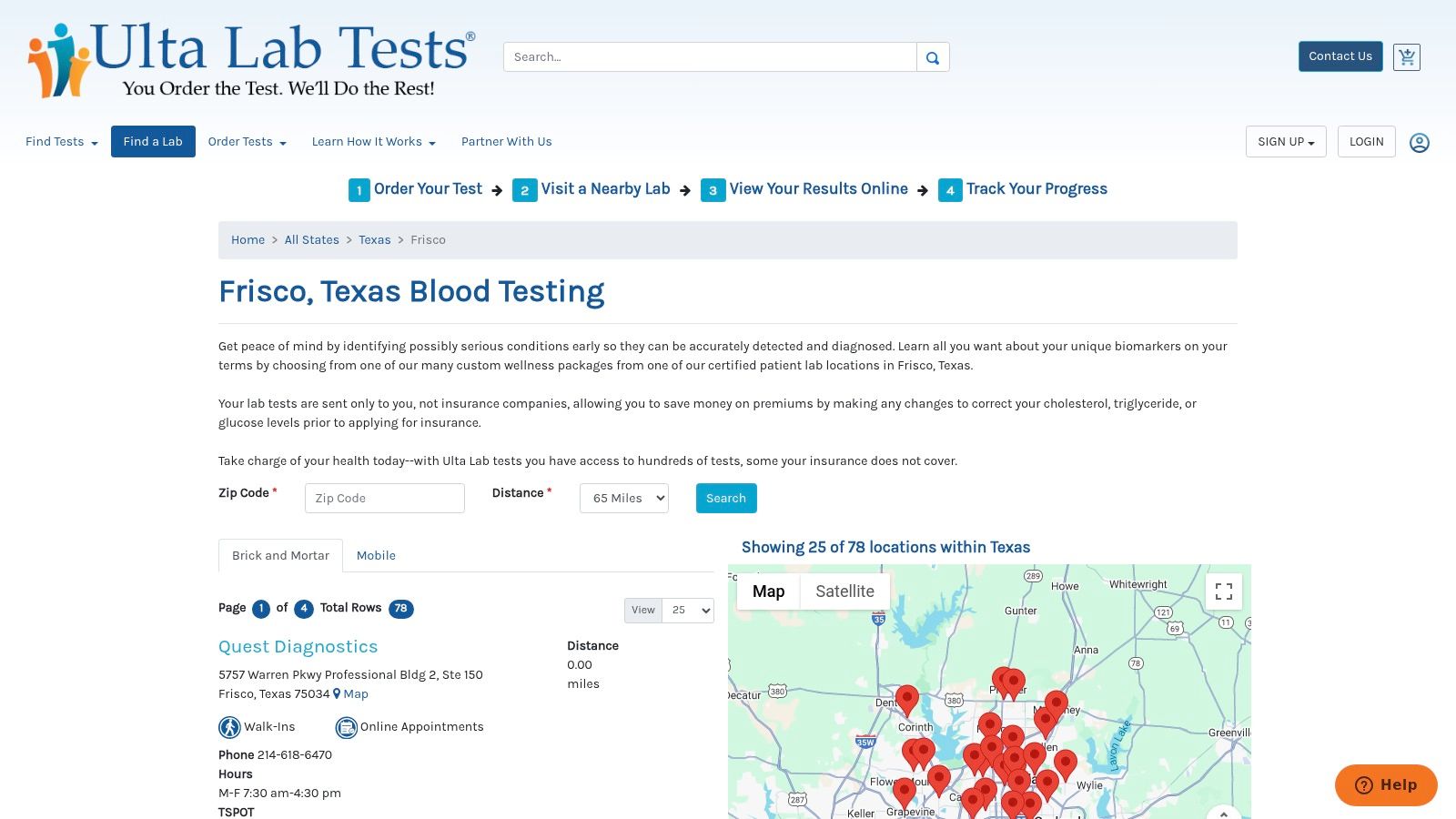Click the Ulta Lab Tests logo
The width and height of the screenshot is (1456, 819).
(x=246, y=55)
